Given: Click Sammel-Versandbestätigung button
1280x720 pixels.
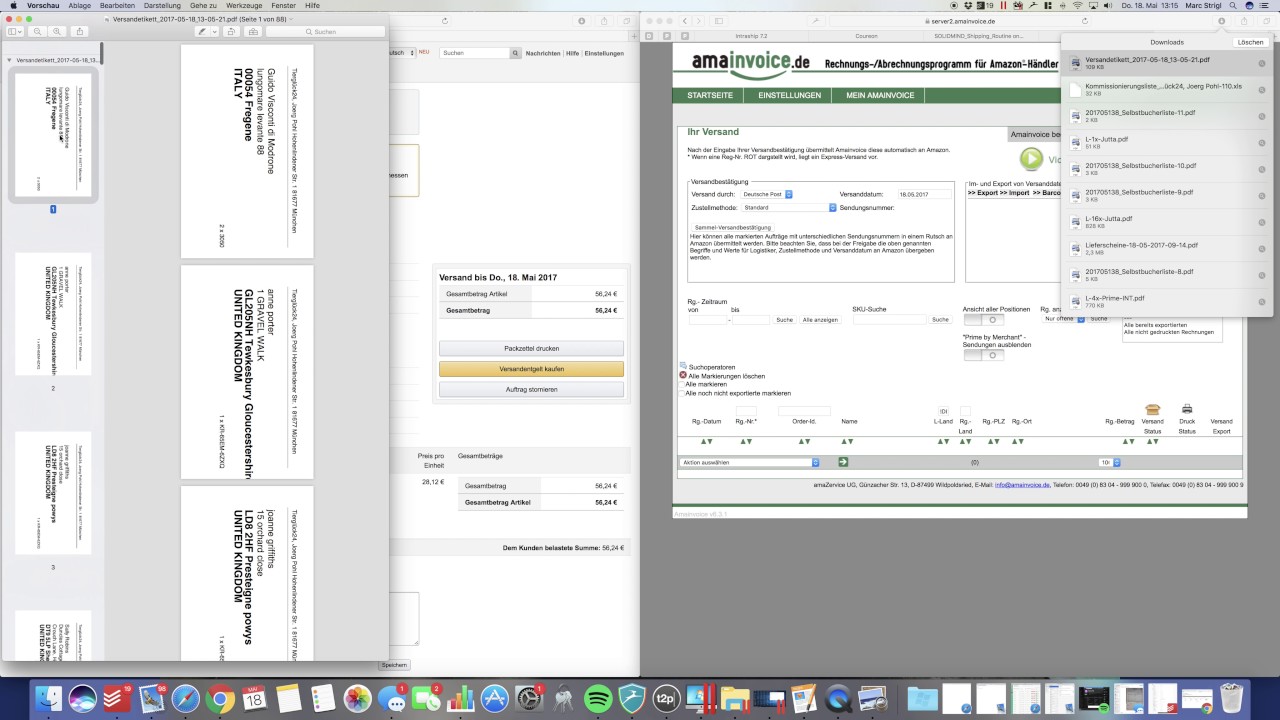Looking at the screenshot, I should click(x=733, y=227).
